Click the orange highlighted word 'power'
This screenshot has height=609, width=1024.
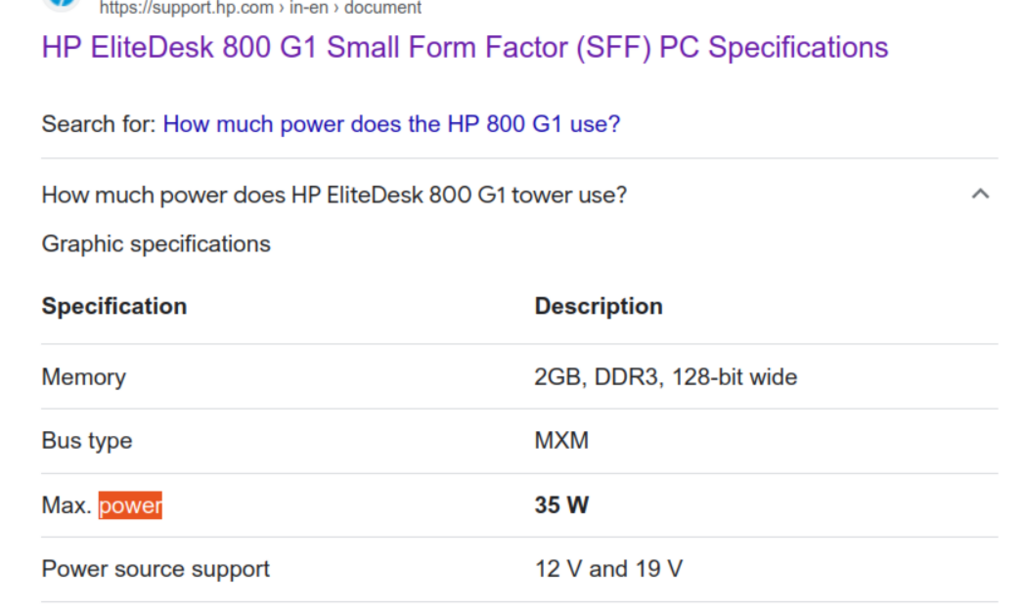130,506
